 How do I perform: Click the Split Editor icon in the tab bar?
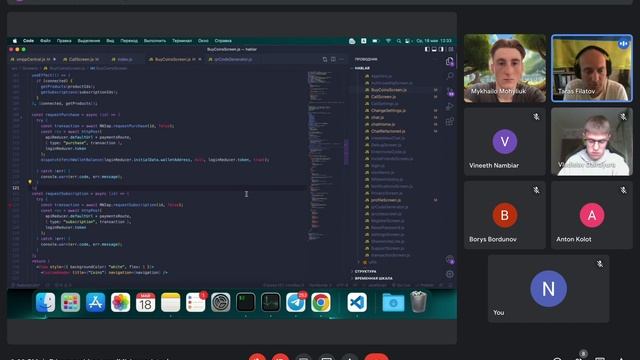[333, 59]
